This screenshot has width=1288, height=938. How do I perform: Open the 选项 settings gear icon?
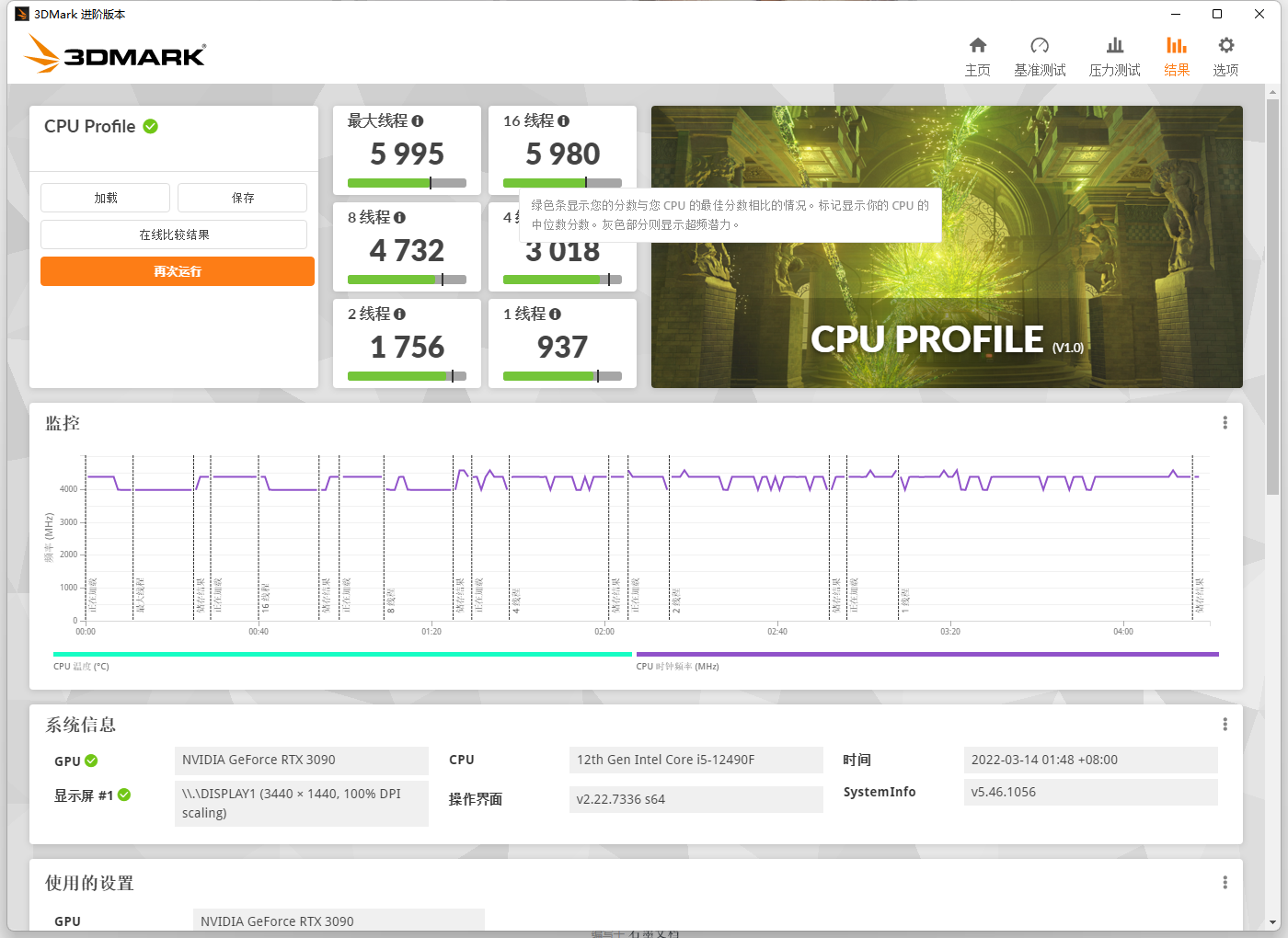pyautogui.click(x=1225, y=55)
